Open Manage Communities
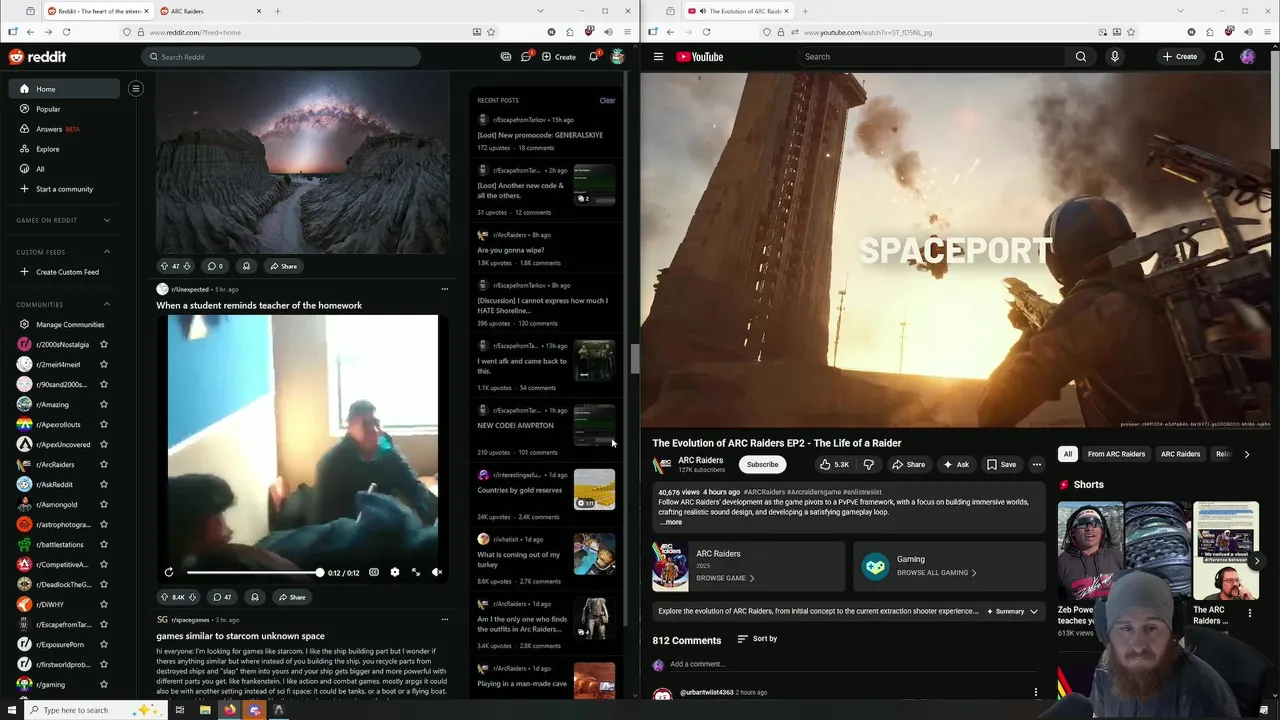 click(65, 324)
